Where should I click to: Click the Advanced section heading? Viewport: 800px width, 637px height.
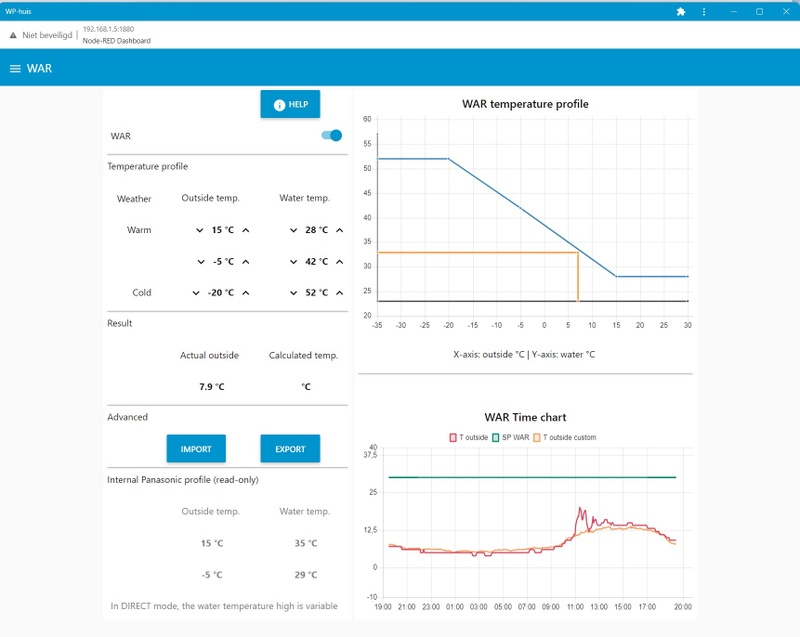coord(128,417)
